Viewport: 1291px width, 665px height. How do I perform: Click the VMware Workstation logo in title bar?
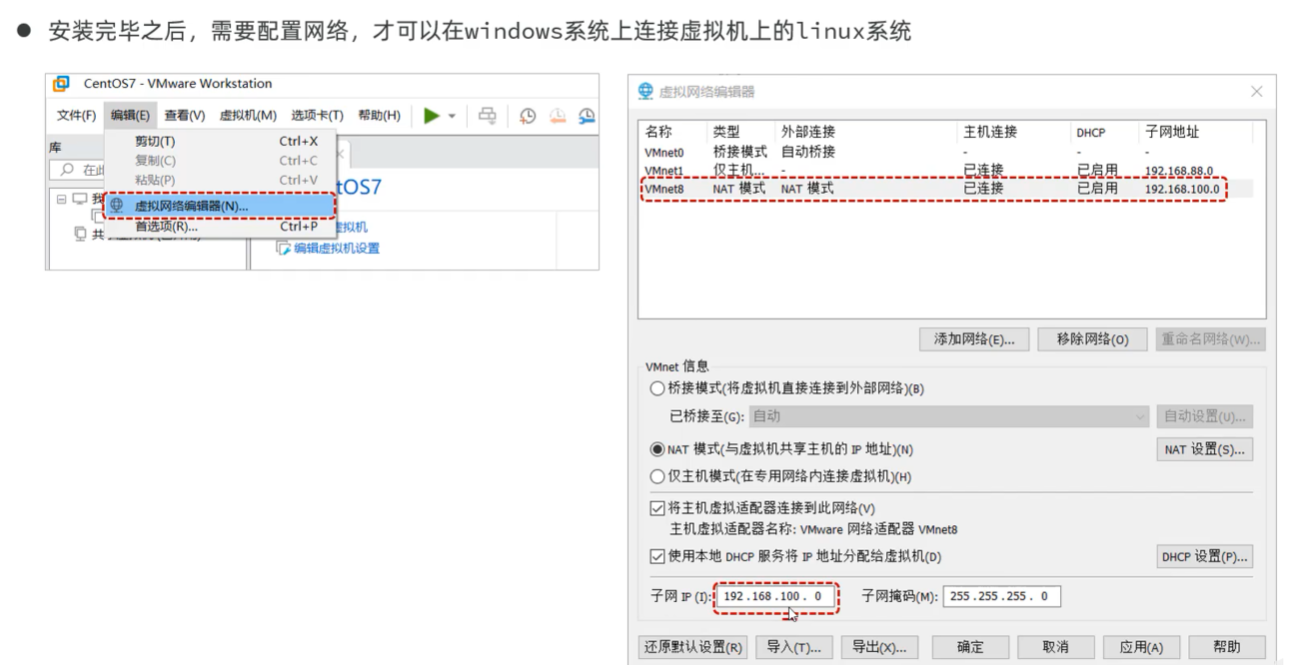point(61,84)
